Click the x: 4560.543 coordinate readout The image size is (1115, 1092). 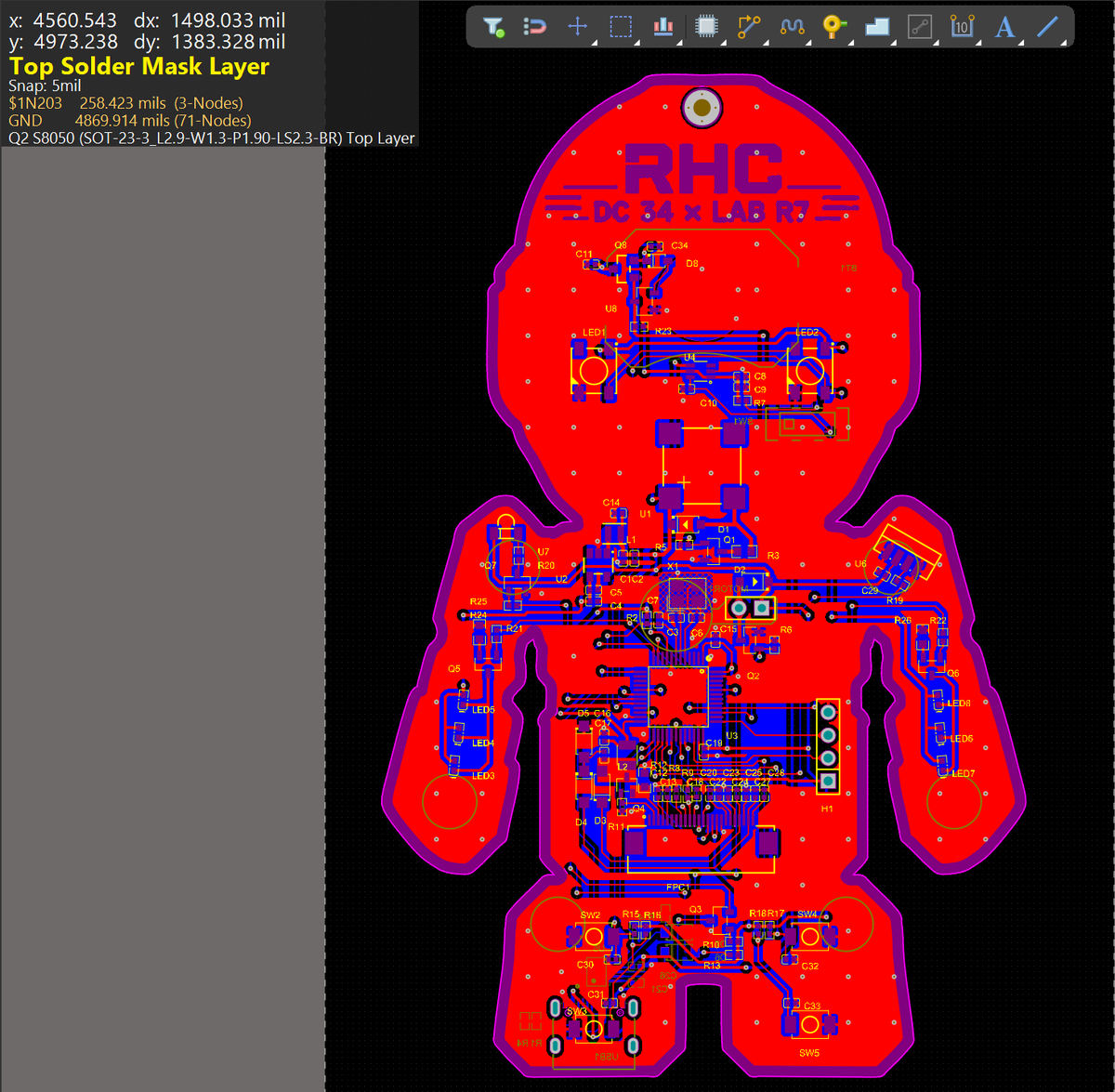[63, 20]
